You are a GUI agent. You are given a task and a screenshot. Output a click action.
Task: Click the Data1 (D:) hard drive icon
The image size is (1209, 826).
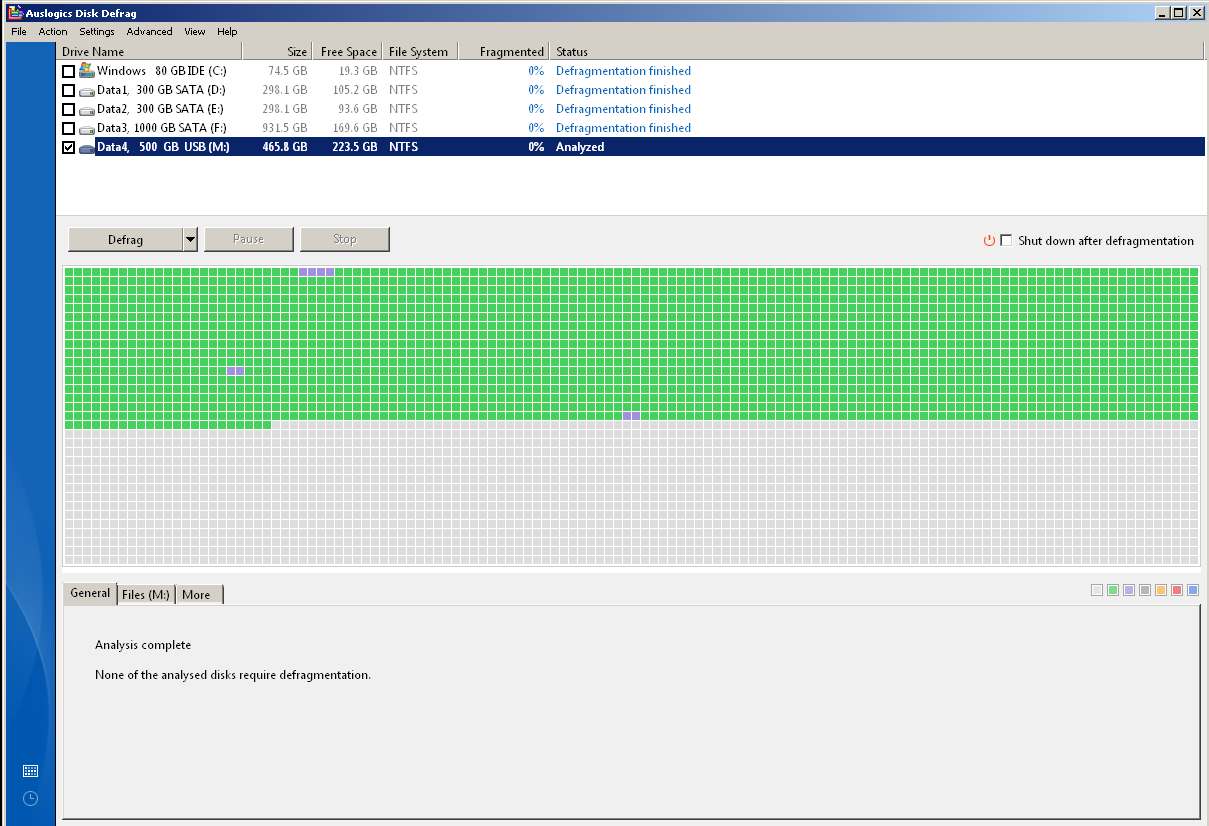87,90
